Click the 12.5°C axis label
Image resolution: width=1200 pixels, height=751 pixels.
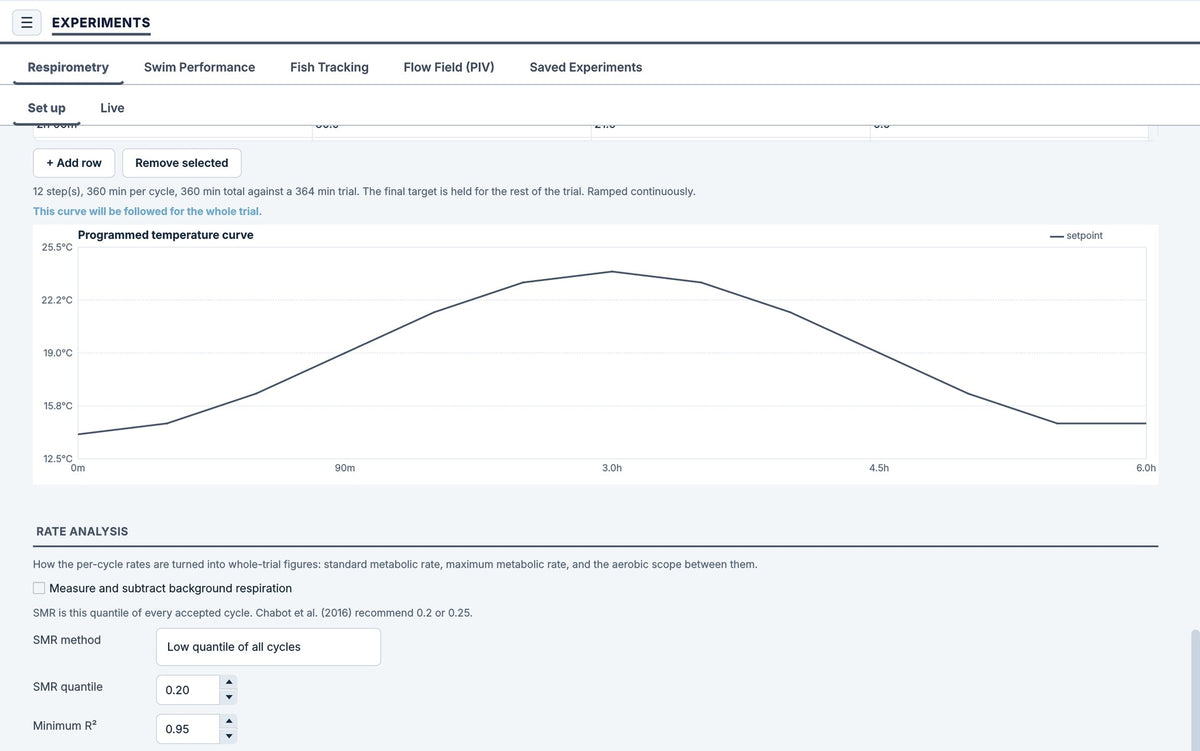57,459
